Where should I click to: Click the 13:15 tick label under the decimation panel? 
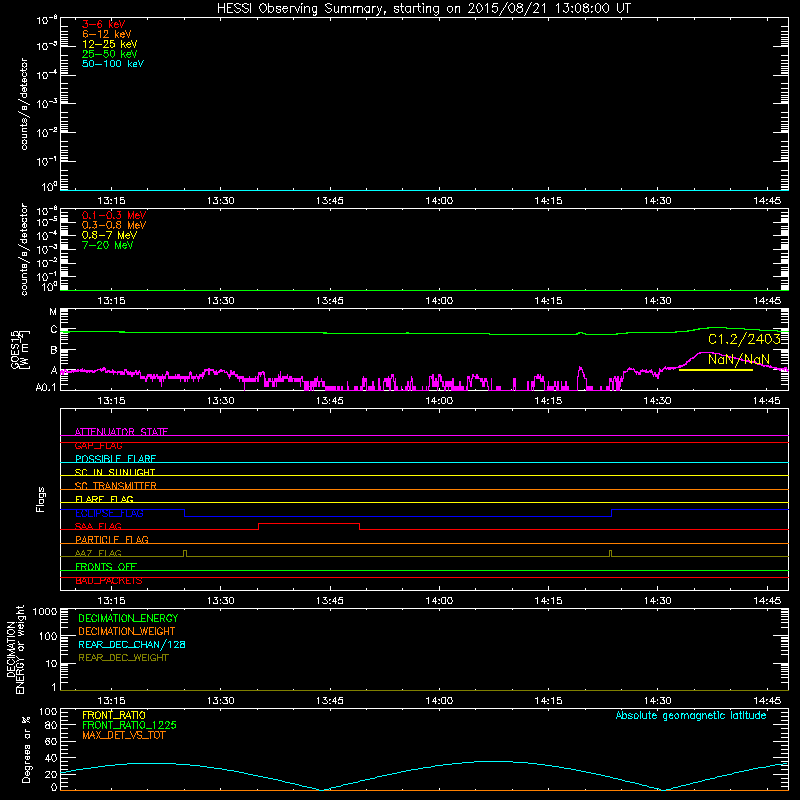coord(111,701)
